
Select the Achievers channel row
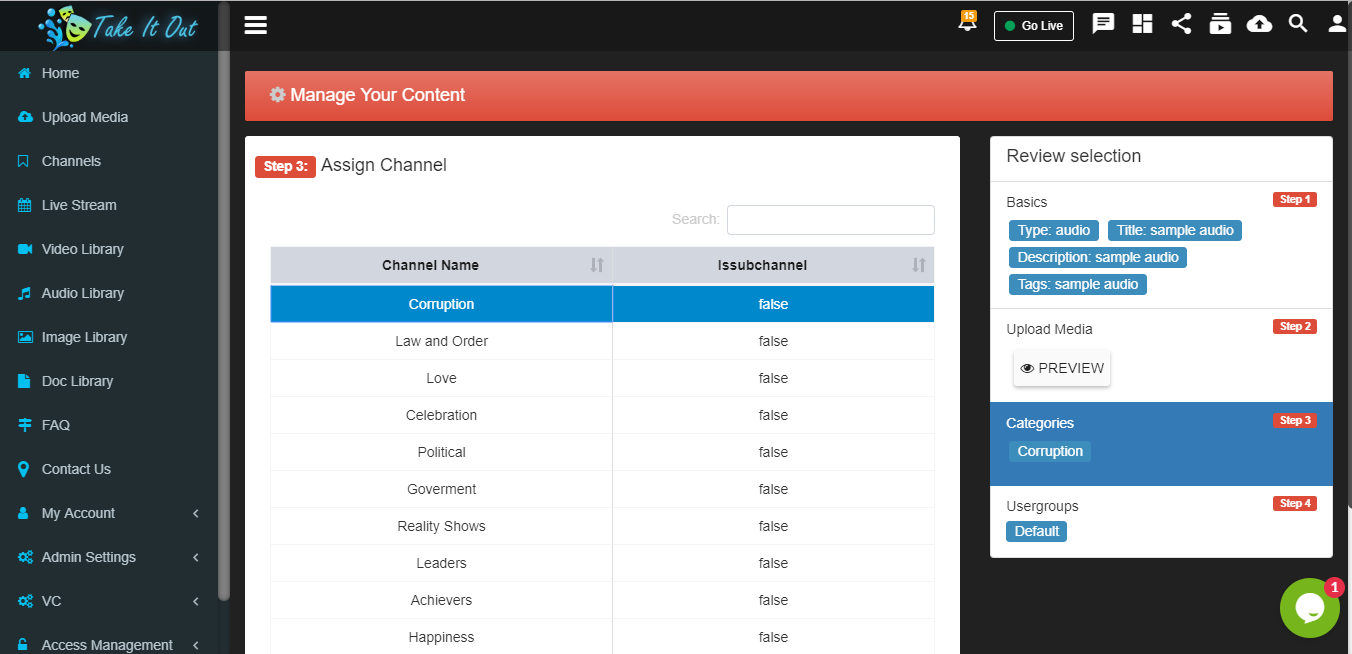pos(602,600)
